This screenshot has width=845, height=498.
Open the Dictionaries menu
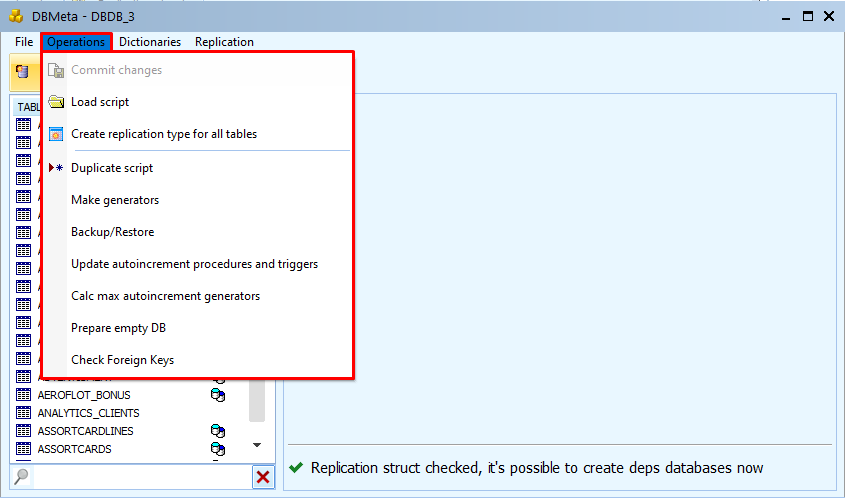(x=150, y=42)
